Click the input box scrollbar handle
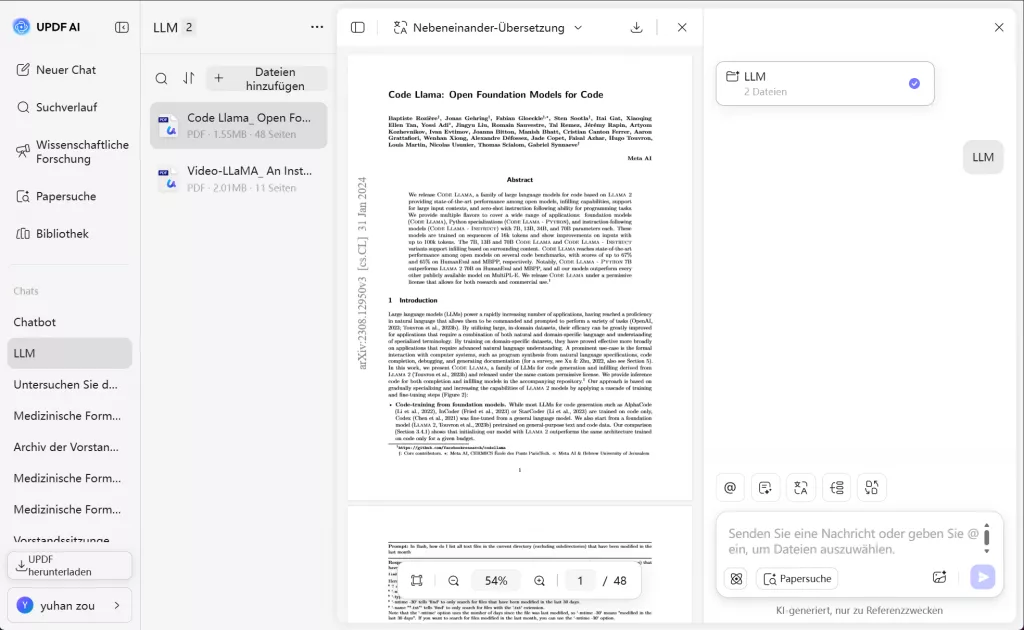 [x=986, y=537]
